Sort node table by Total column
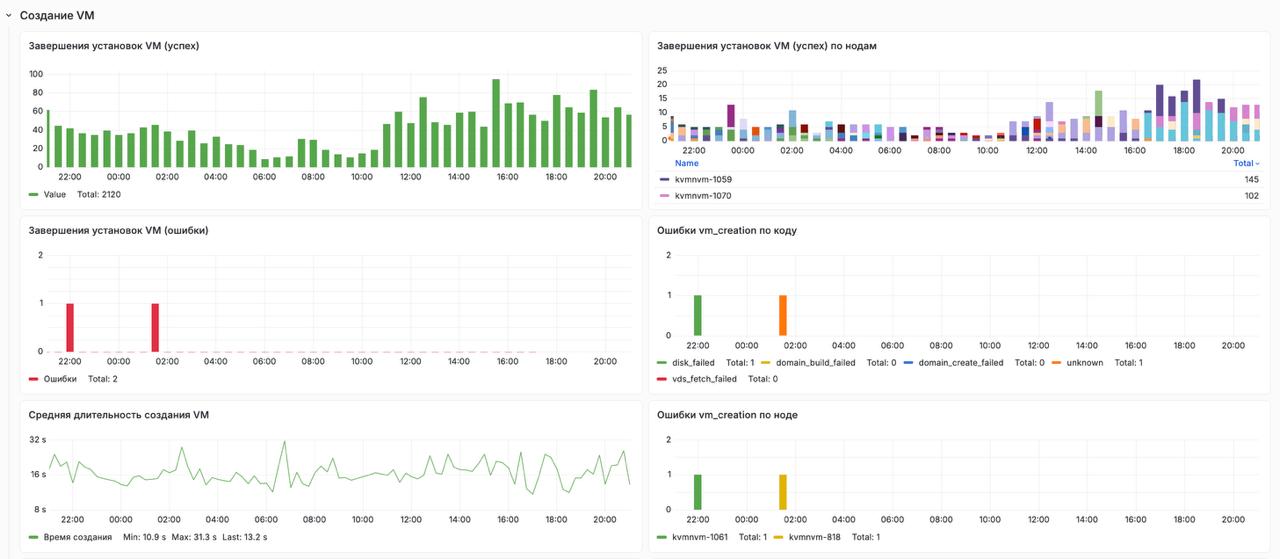Viewport: 1280px width, 559px height. pos(1246,163)
